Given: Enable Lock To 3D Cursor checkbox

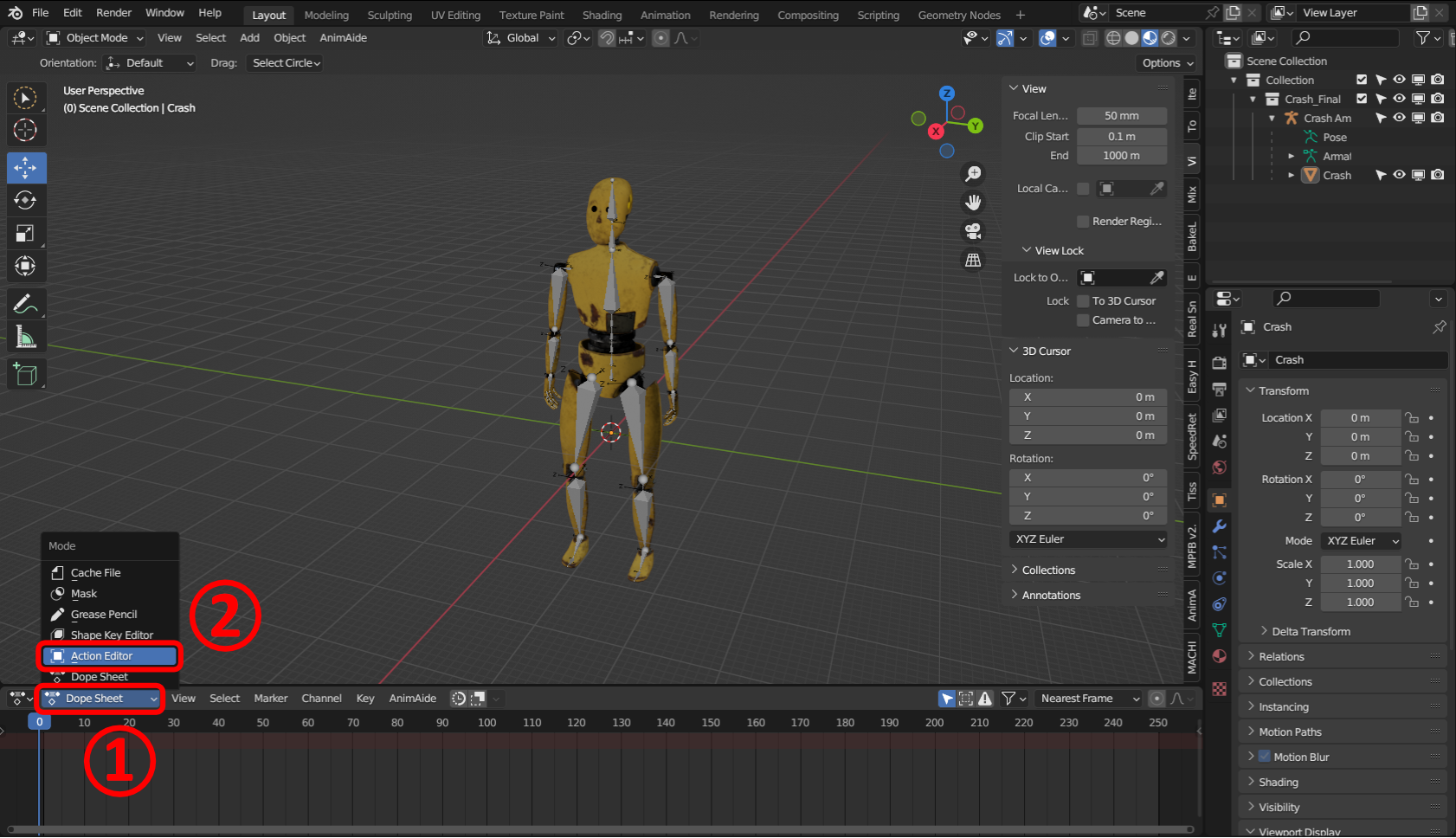Looking at the screenshot, I should (x=1083, y=301).
